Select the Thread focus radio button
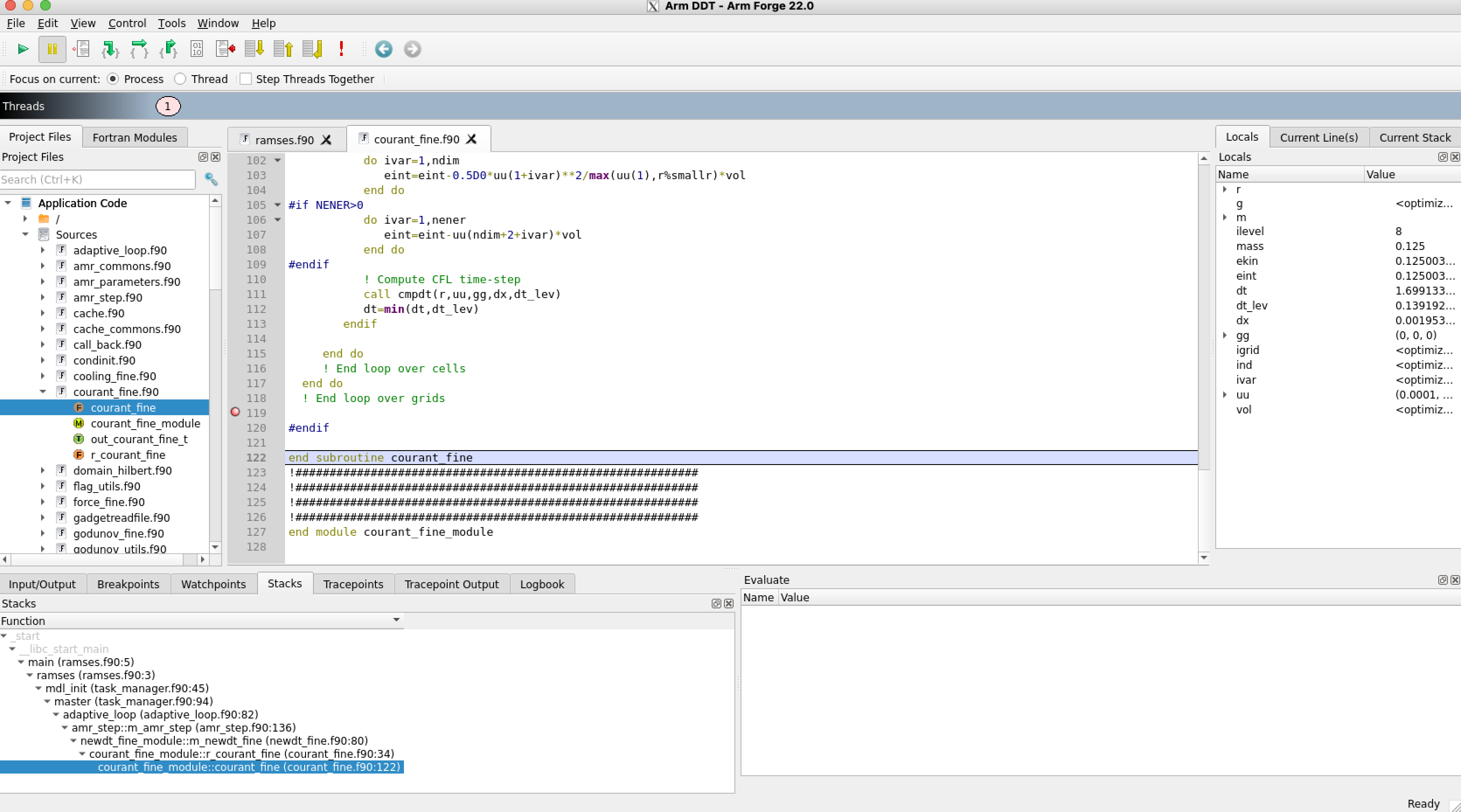1461x812 pixels. 181,79
